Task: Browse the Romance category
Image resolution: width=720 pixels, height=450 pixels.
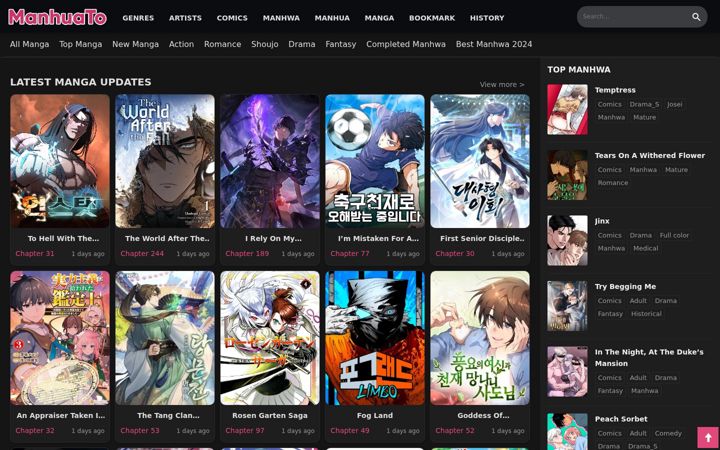Action: pyautogui.click(x=222, y=44)
